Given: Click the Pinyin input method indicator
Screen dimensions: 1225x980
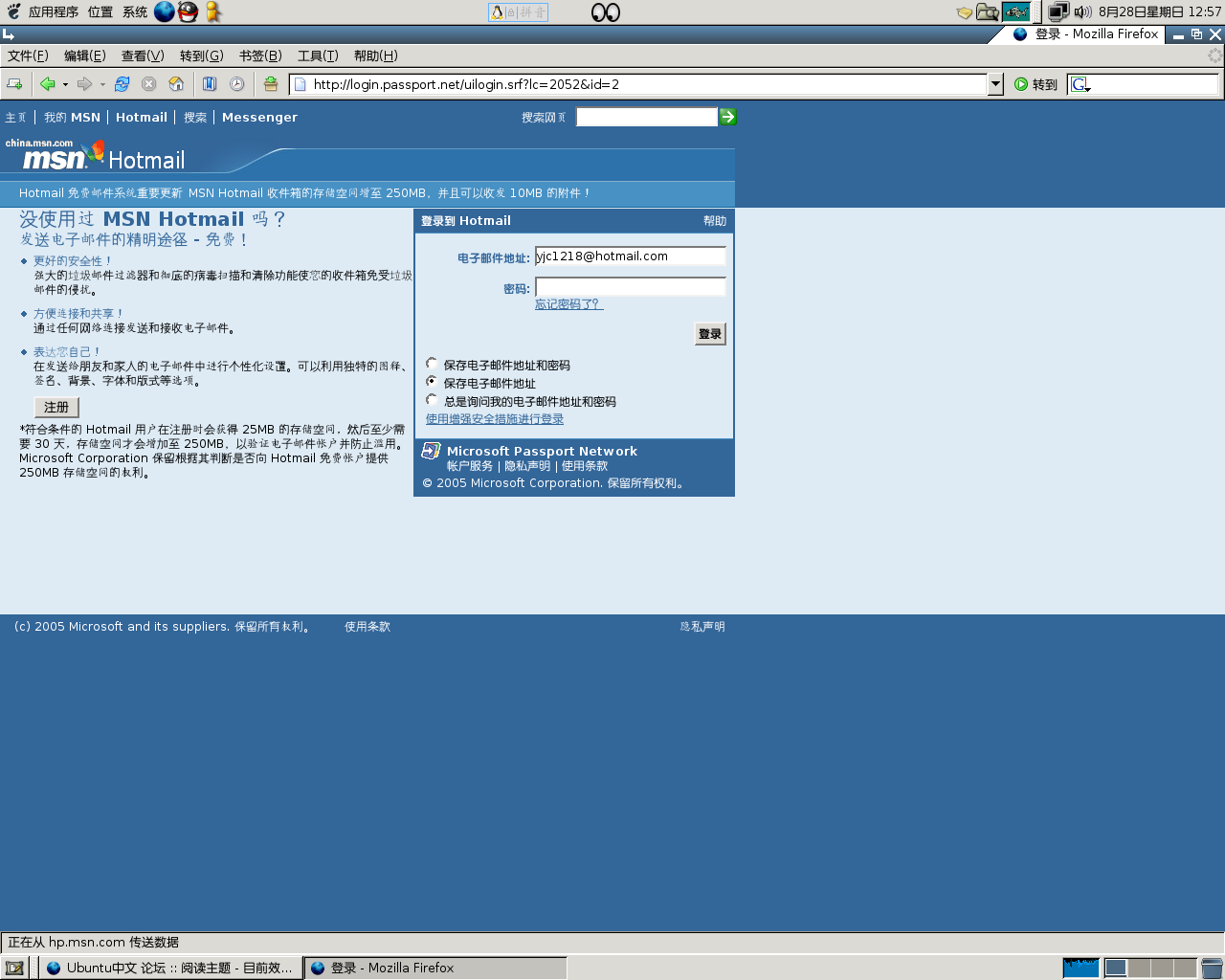Looking at the screenshot, I should coord(518,12).
